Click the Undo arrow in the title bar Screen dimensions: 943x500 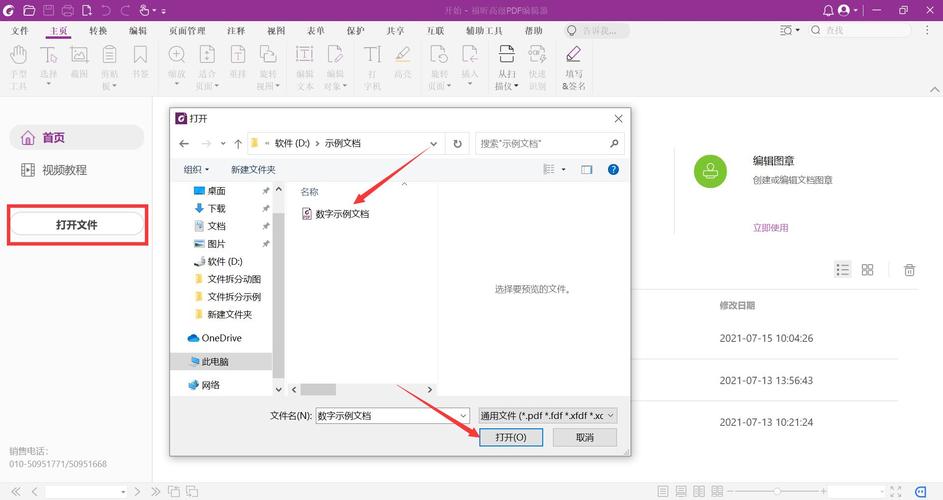pos(106,10)
